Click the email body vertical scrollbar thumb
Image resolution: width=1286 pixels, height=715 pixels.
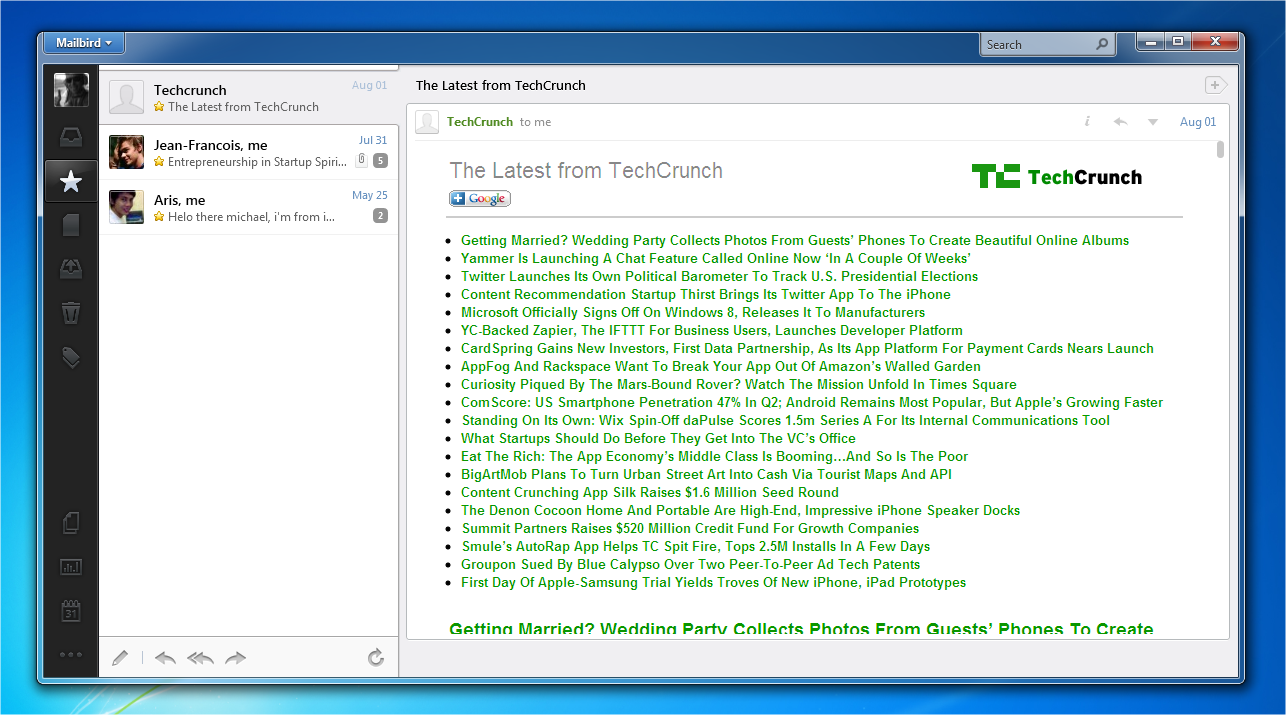(1220, 150)
